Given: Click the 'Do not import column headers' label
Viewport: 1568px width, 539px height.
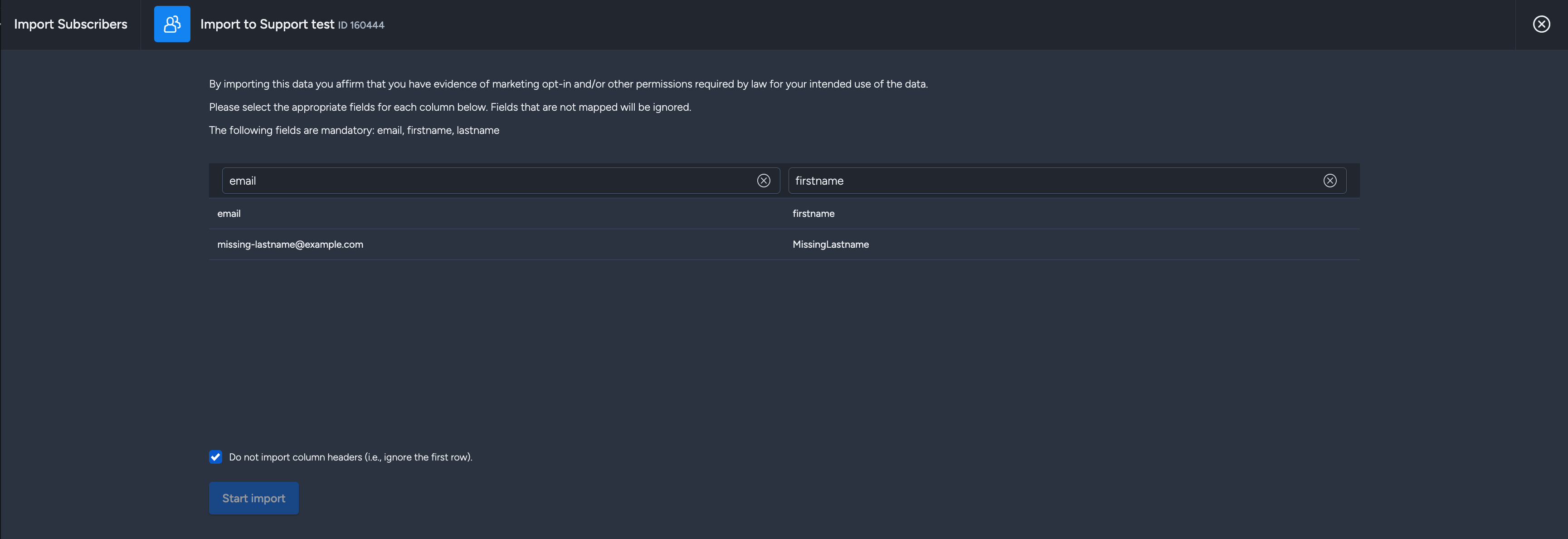Looking at the screenshot, I should 350,457.
